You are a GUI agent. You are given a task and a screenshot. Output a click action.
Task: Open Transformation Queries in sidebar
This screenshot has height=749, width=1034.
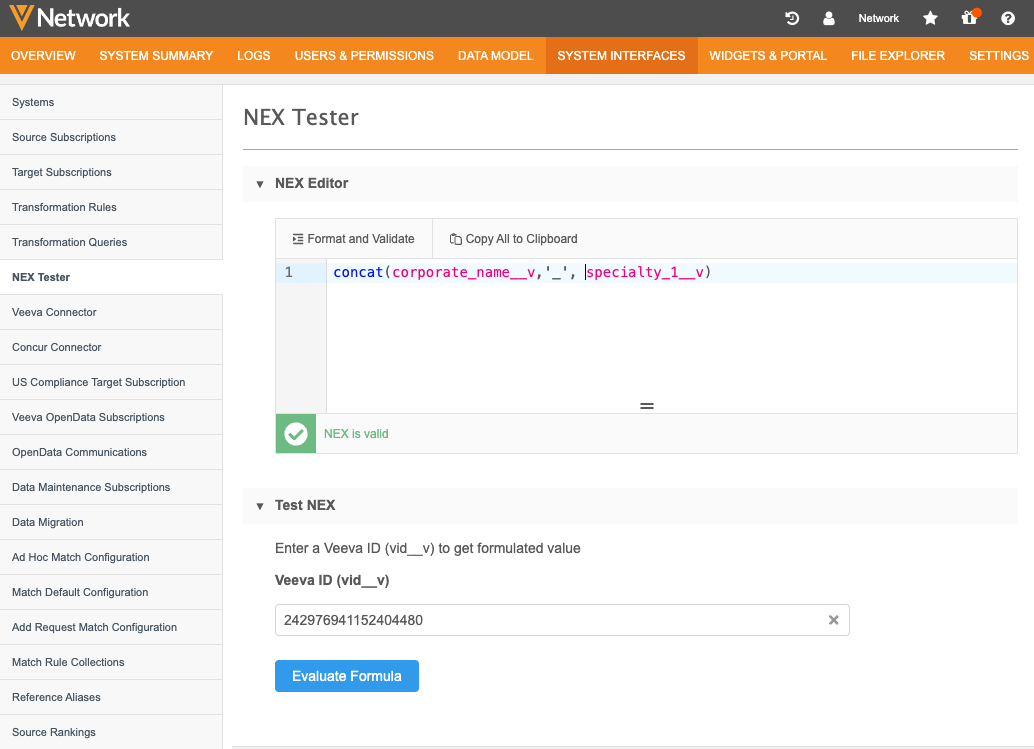click(69, 242)
